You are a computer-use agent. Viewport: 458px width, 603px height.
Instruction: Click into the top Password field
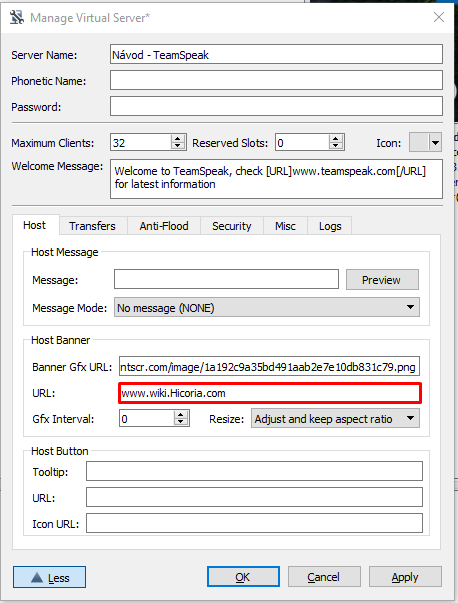[276, 106]
